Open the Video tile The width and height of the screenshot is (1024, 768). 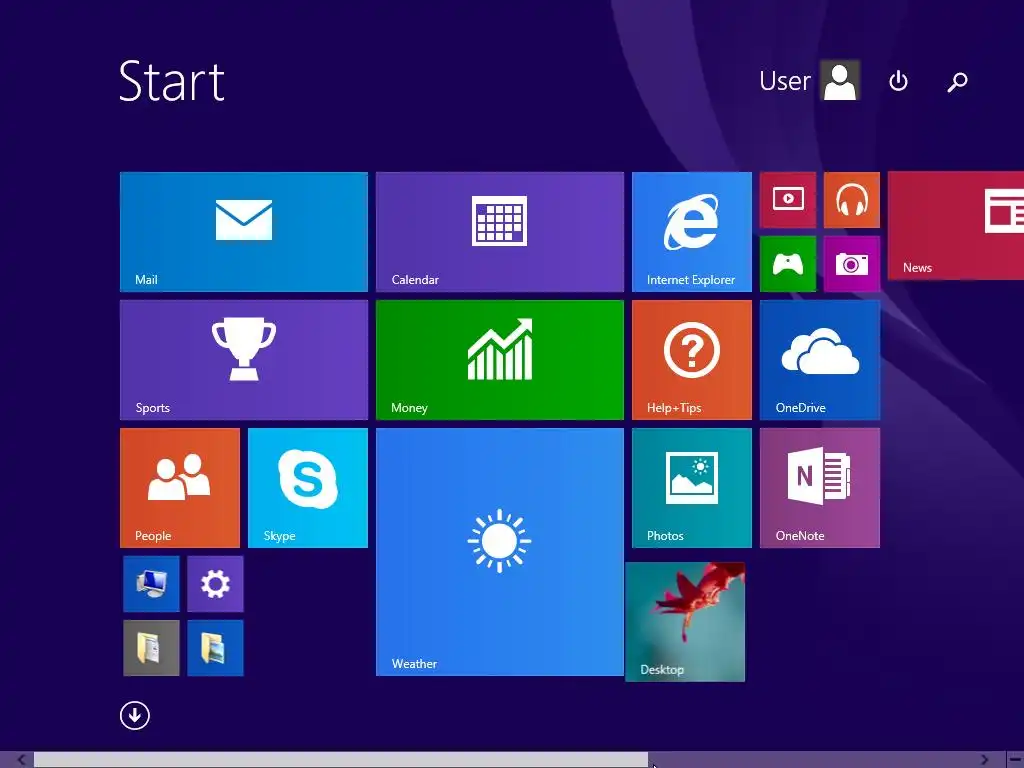[x=788, y=200]
